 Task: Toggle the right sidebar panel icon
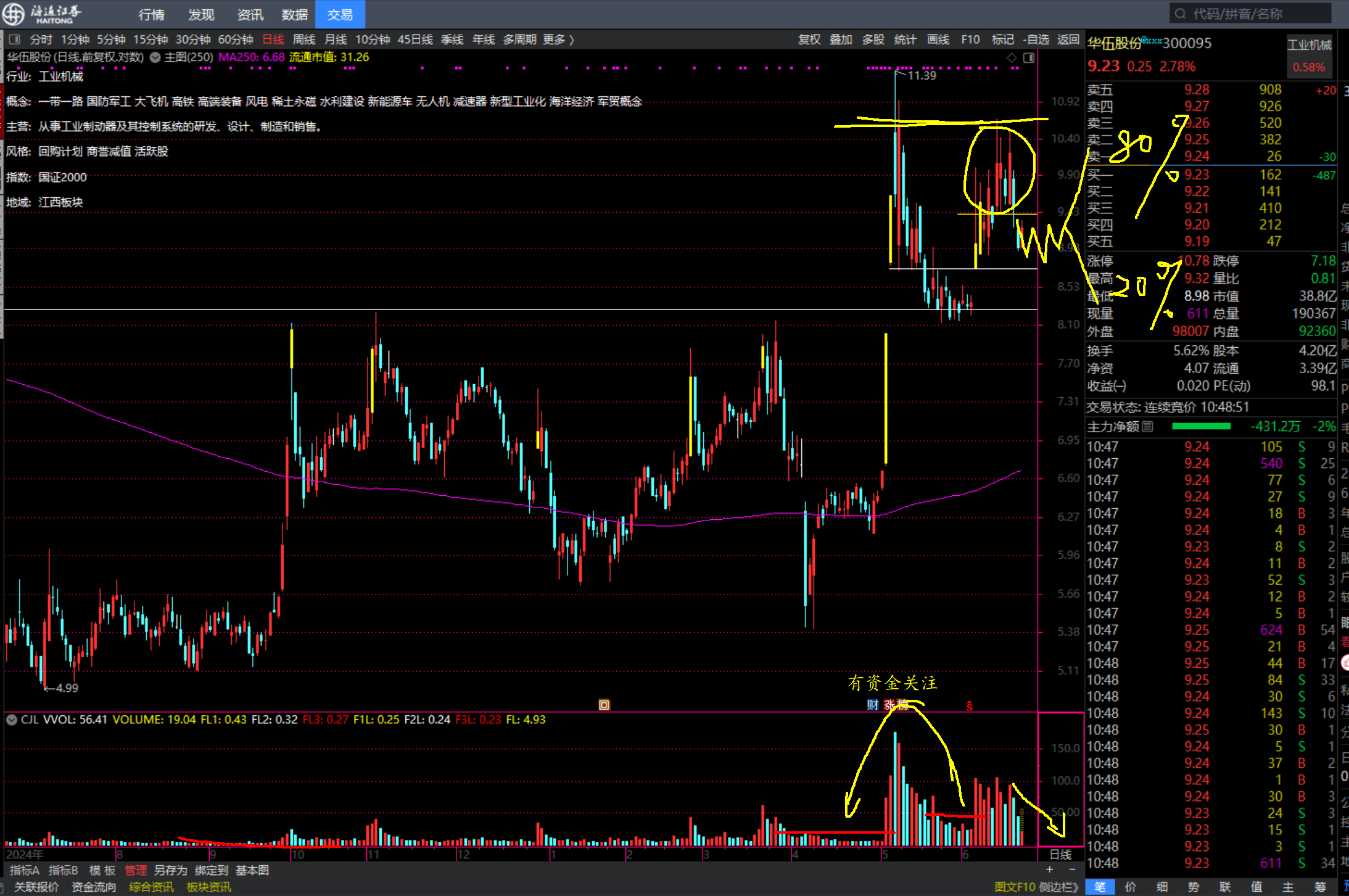1029,57
